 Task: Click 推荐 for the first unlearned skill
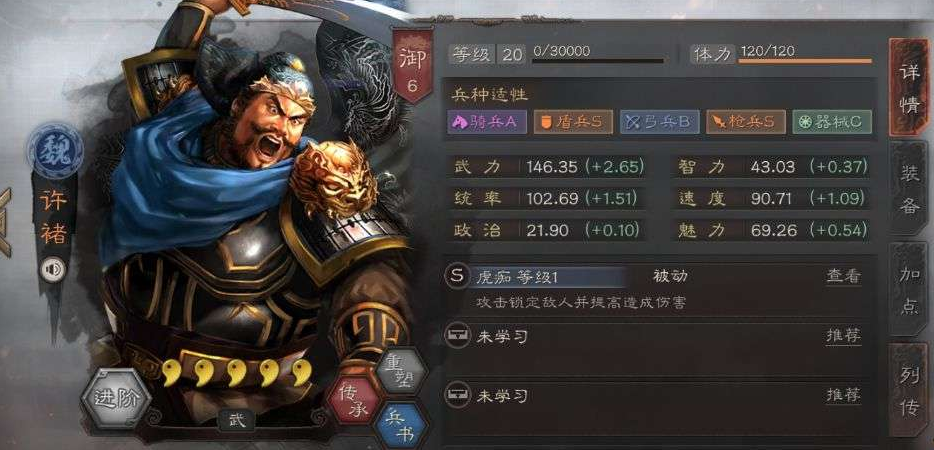click(843, 336)
